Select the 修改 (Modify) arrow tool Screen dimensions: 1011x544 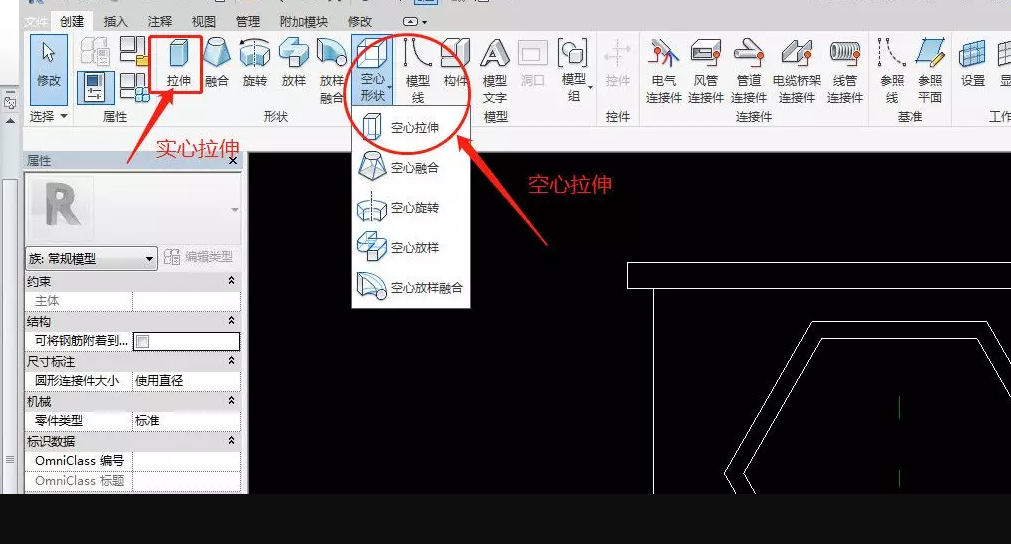coord(48,70)
